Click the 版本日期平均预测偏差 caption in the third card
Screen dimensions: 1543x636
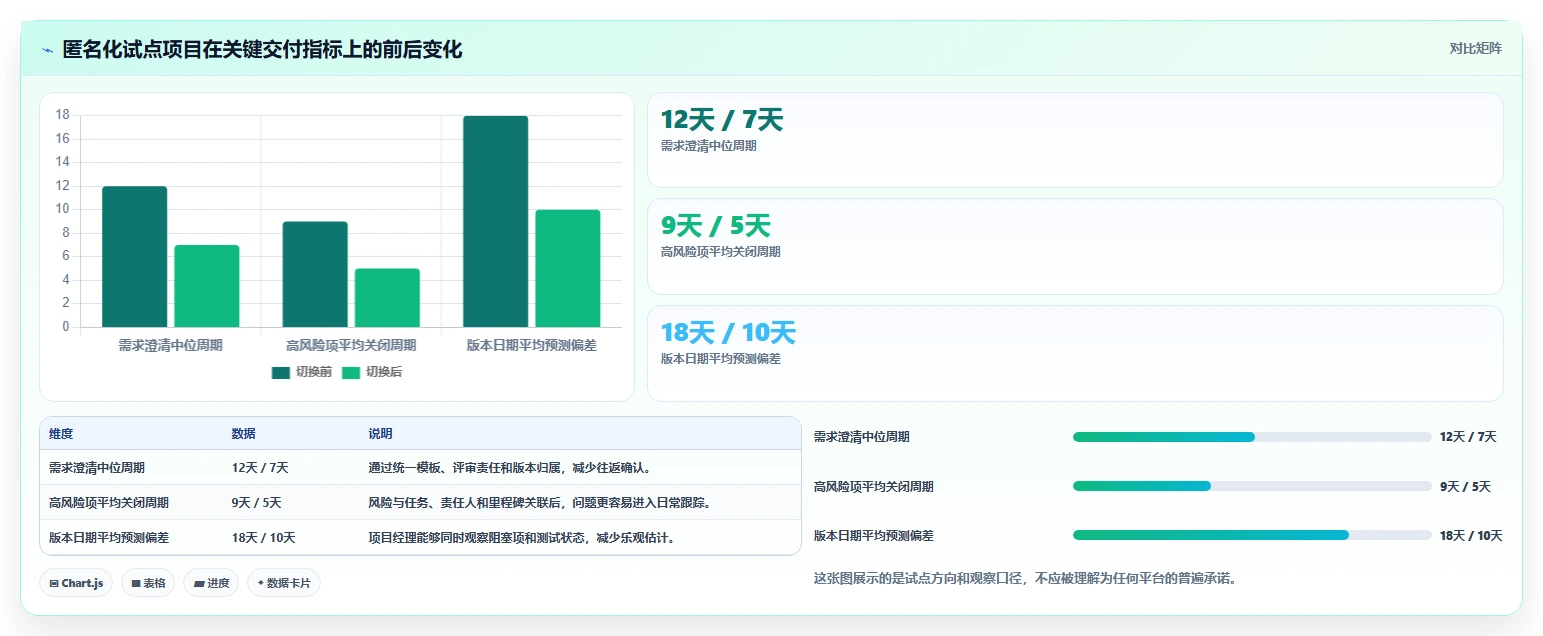[720, 359]
